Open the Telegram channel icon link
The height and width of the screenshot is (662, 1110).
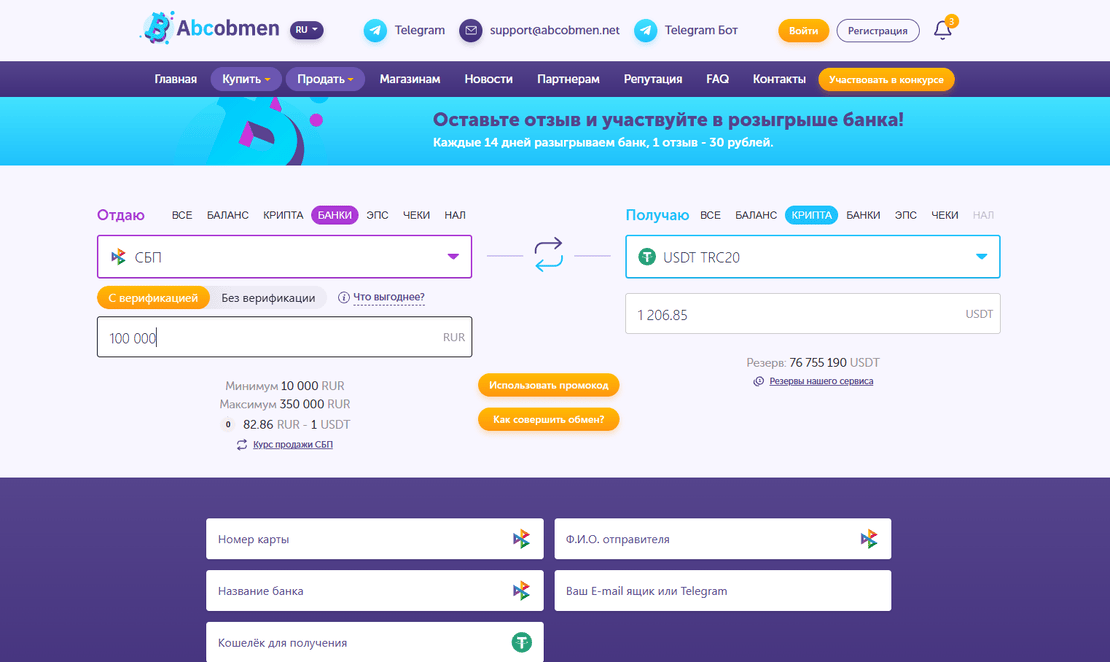(x=375, y=30)
